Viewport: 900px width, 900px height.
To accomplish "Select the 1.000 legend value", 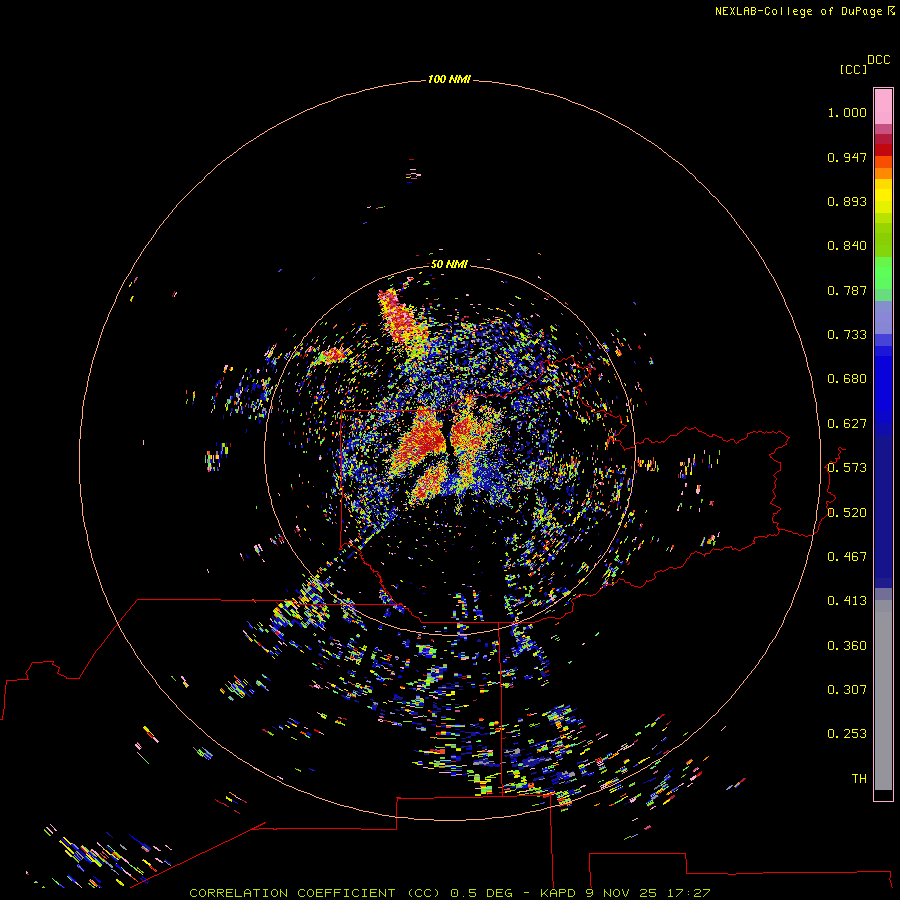I will [x=847, y=112].
